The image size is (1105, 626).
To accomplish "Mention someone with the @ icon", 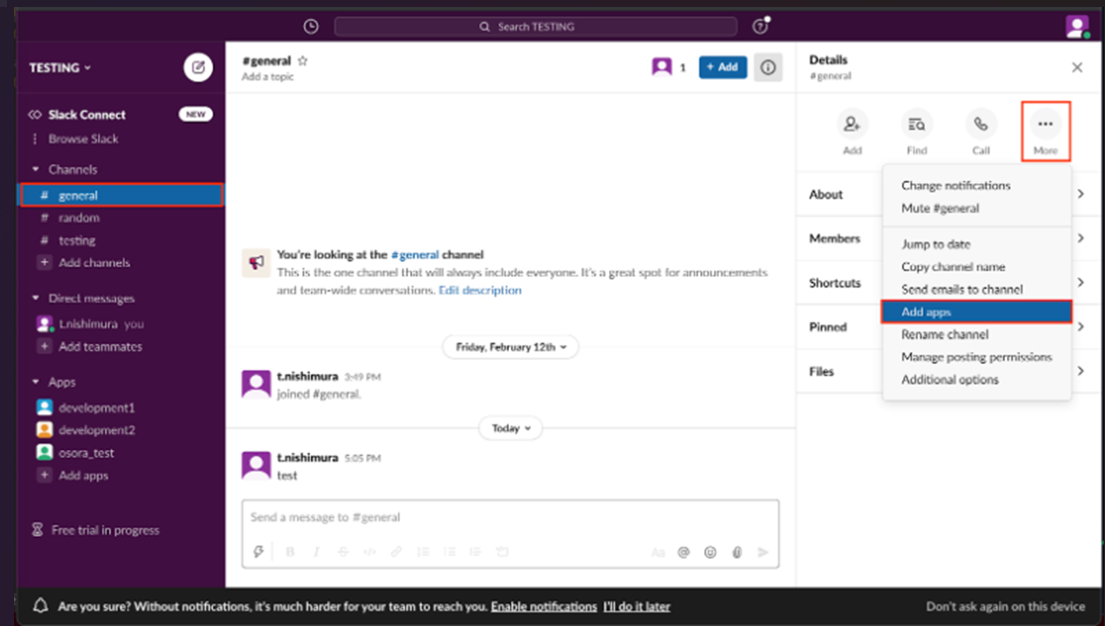I will point(684,552).
